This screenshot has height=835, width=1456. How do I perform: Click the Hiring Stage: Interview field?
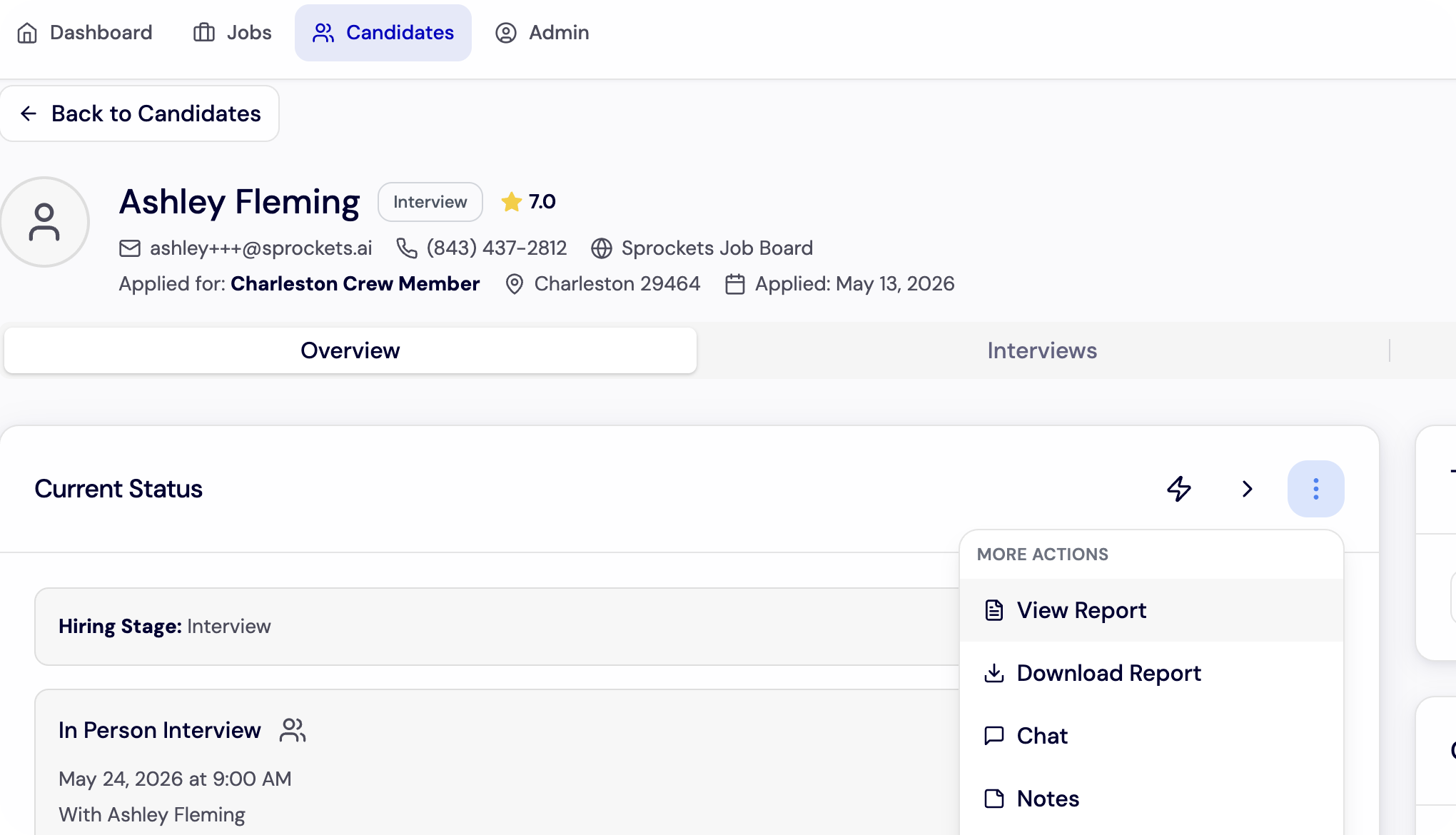[x=497, y=627]
